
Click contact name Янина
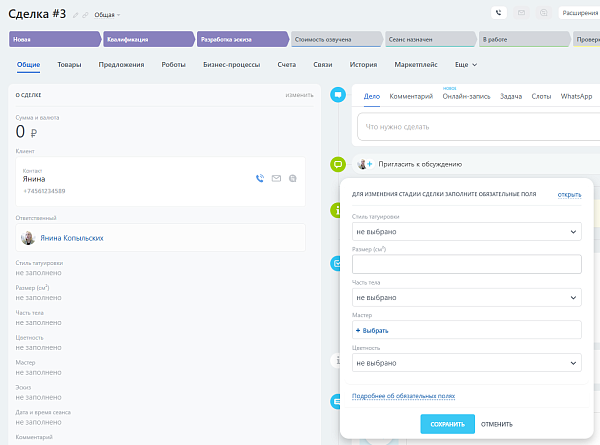pos(34,179)
